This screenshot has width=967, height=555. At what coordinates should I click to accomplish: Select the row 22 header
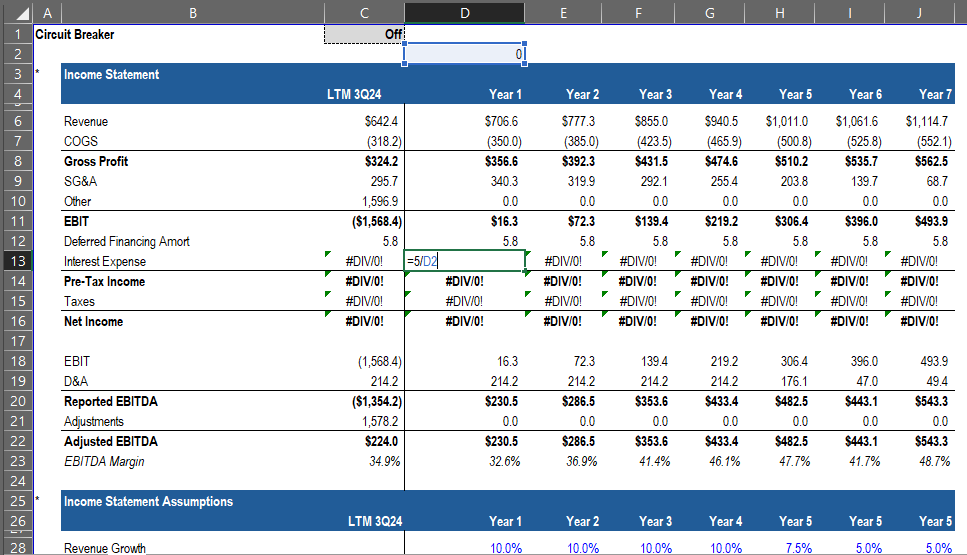pyautogui.click(x=16, y=441)
